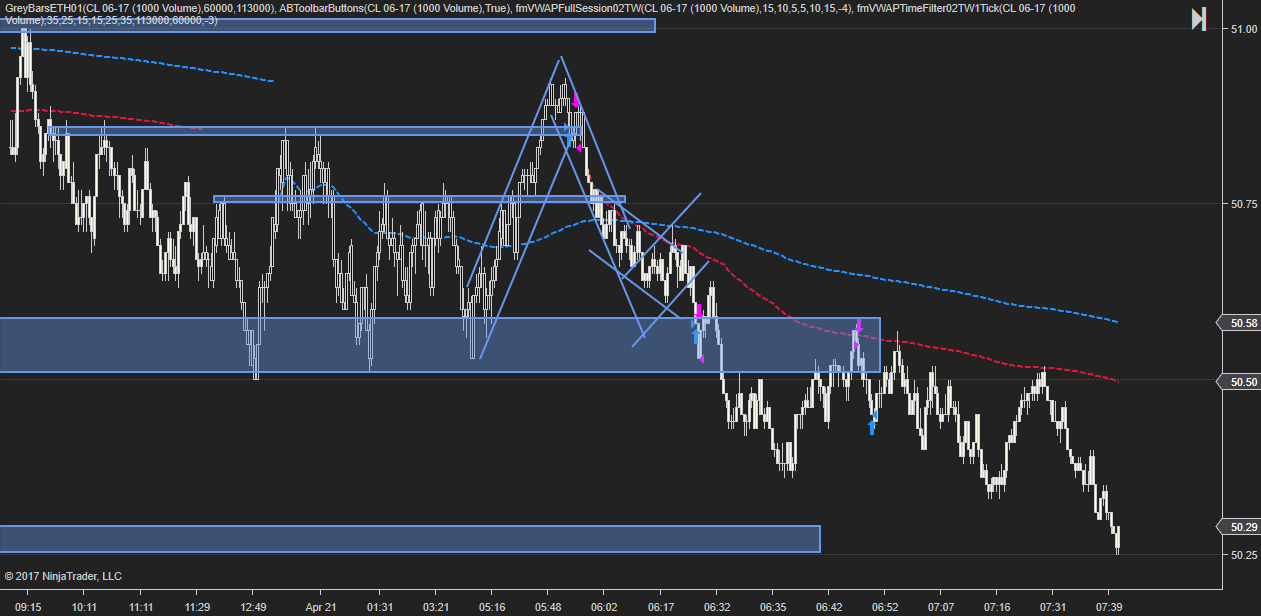The height and width of the screenshot is (616, 1261).
Task: Click the 05:16 time axis label
Action: tap(492, 607)
